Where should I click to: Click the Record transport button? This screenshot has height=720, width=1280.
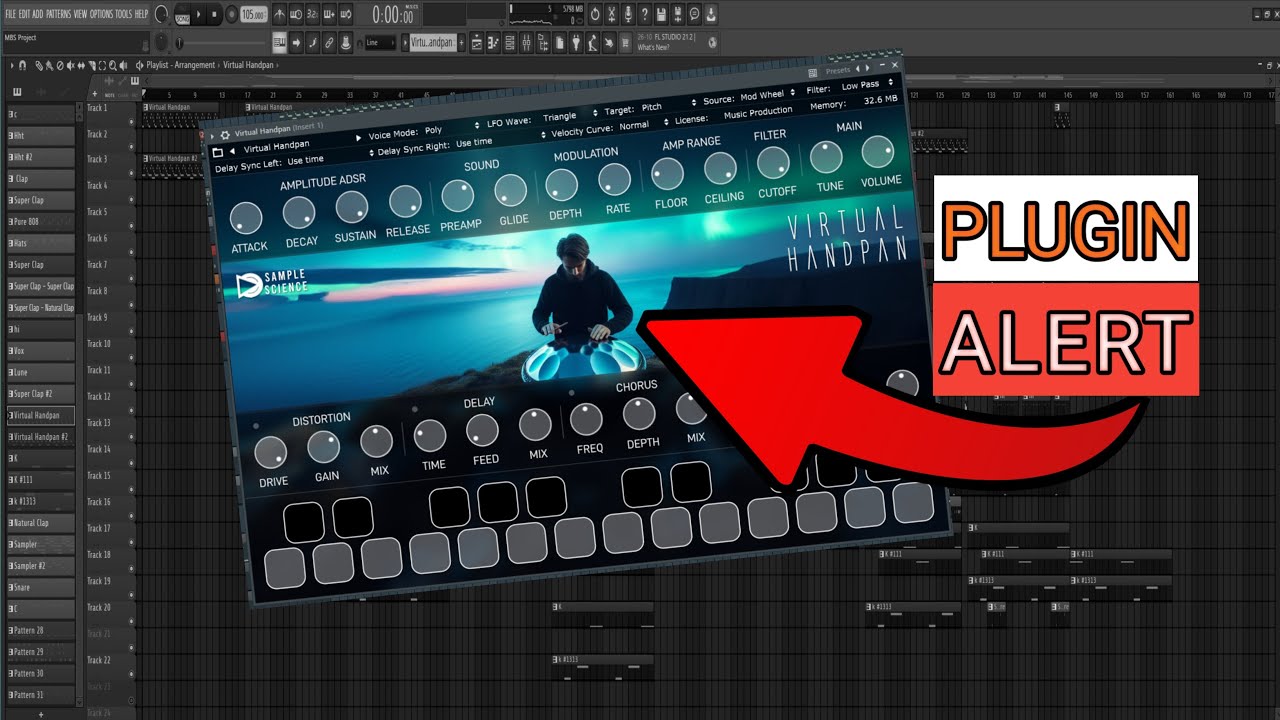click(x=231, y=14)
